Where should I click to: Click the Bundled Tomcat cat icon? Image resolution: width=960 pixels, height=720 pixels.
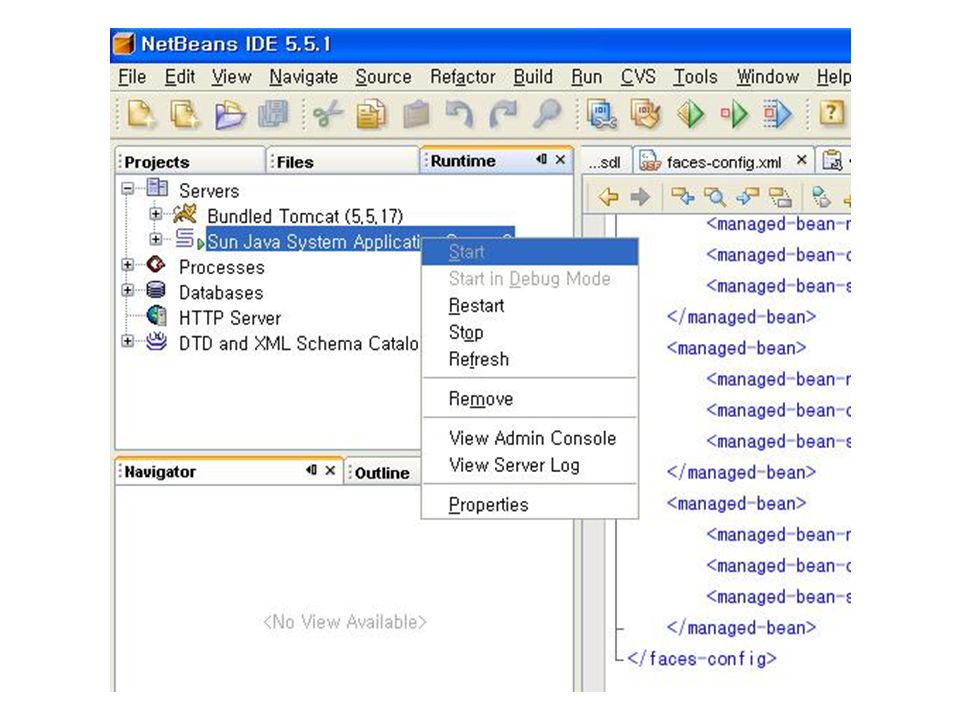(184, 214)
